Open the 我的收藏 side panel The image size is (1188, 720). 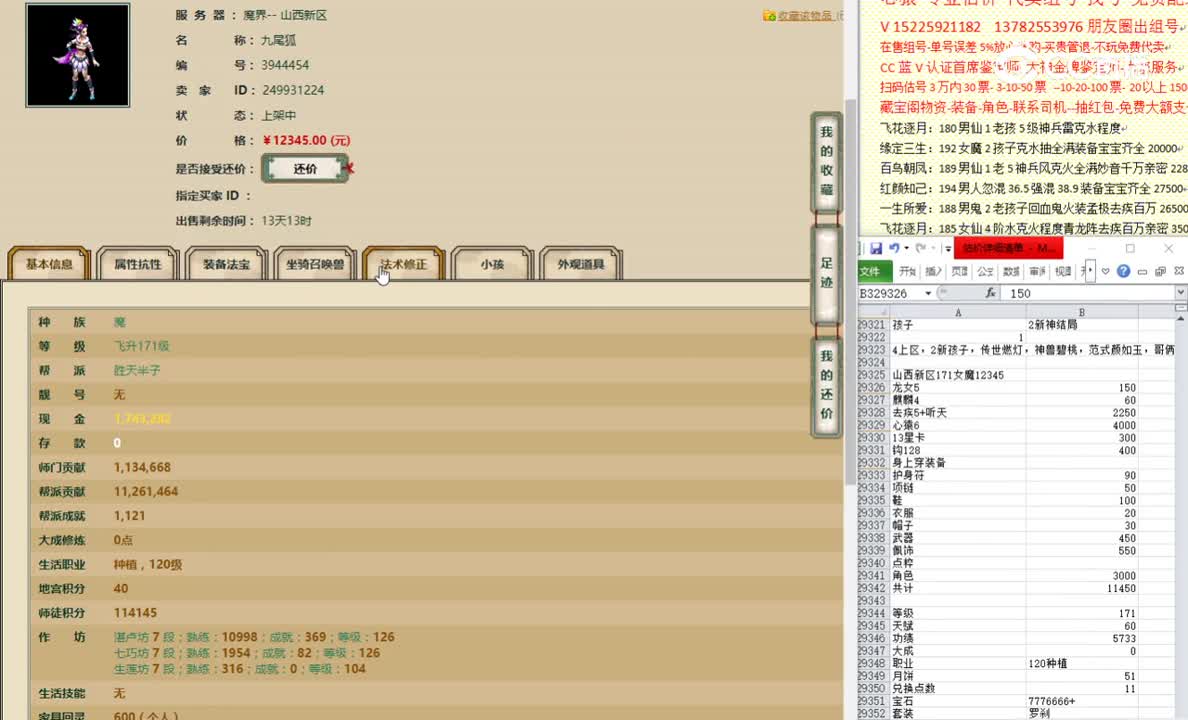pyautogui.click(x=826, y=160)
